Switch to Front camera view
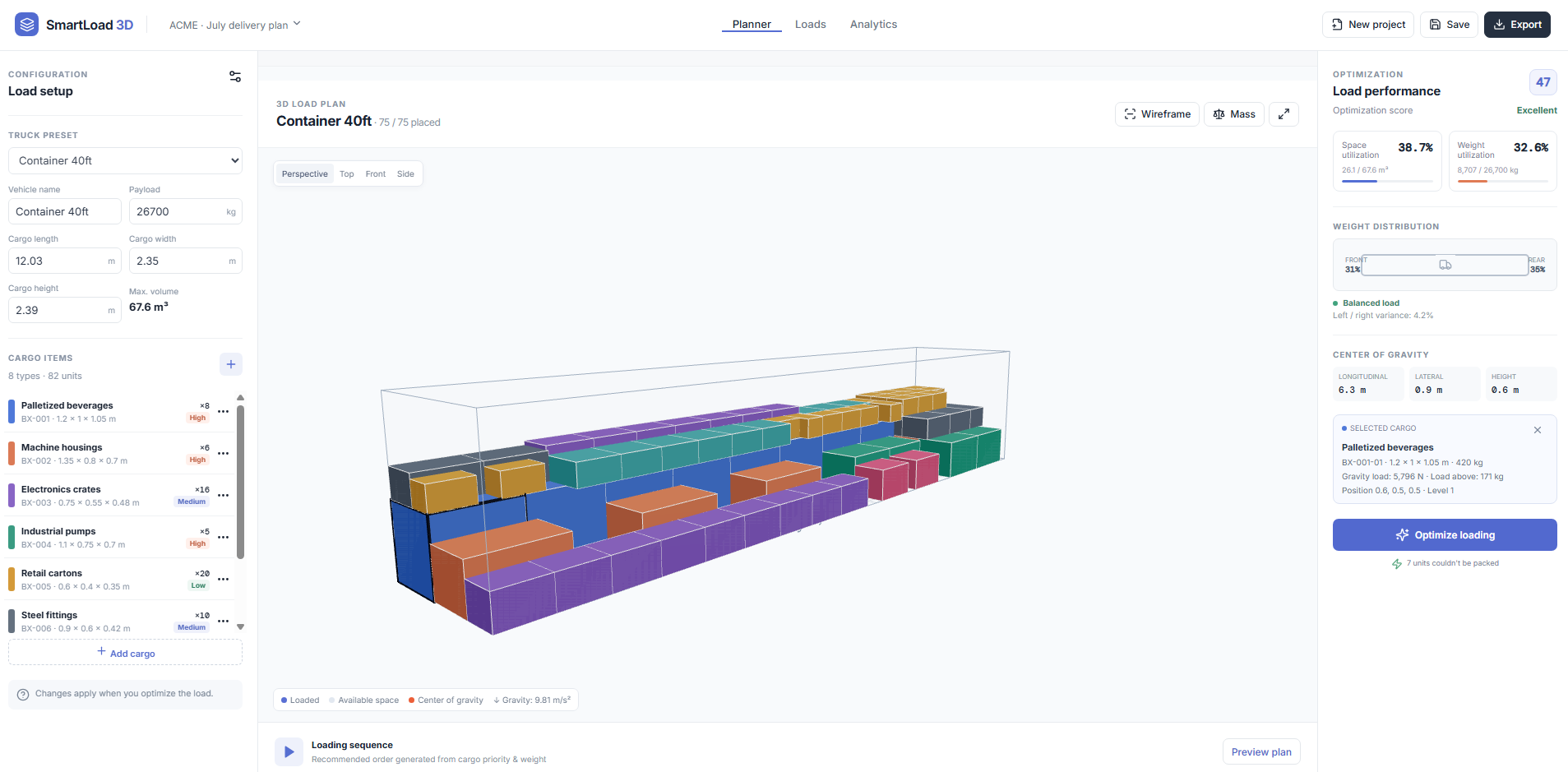 [x=376, y=174]
